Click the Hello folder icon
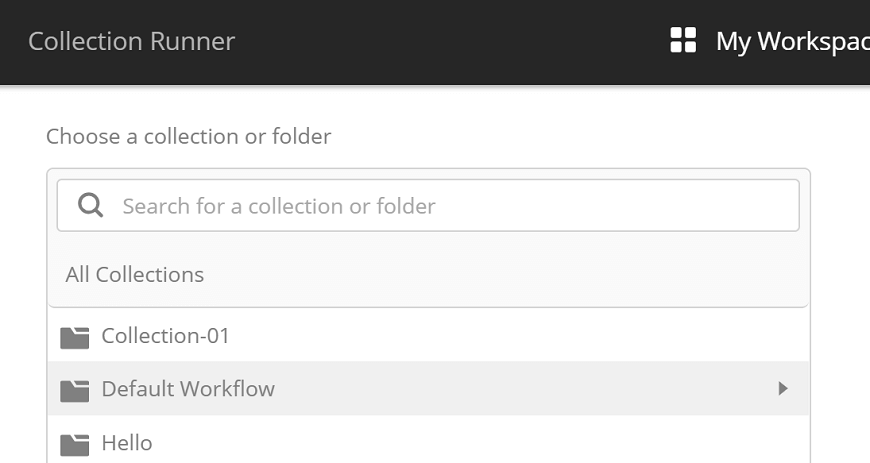 75,445
